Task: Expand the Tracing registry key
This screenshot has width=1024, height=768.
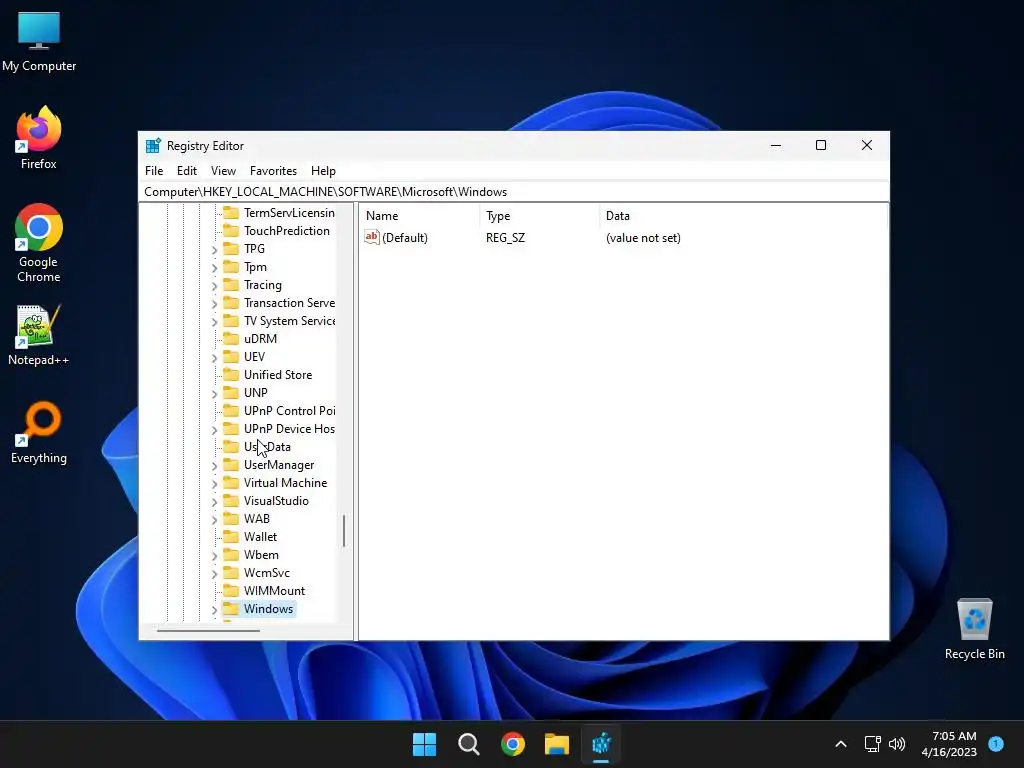Action: (x=214, y=285)
